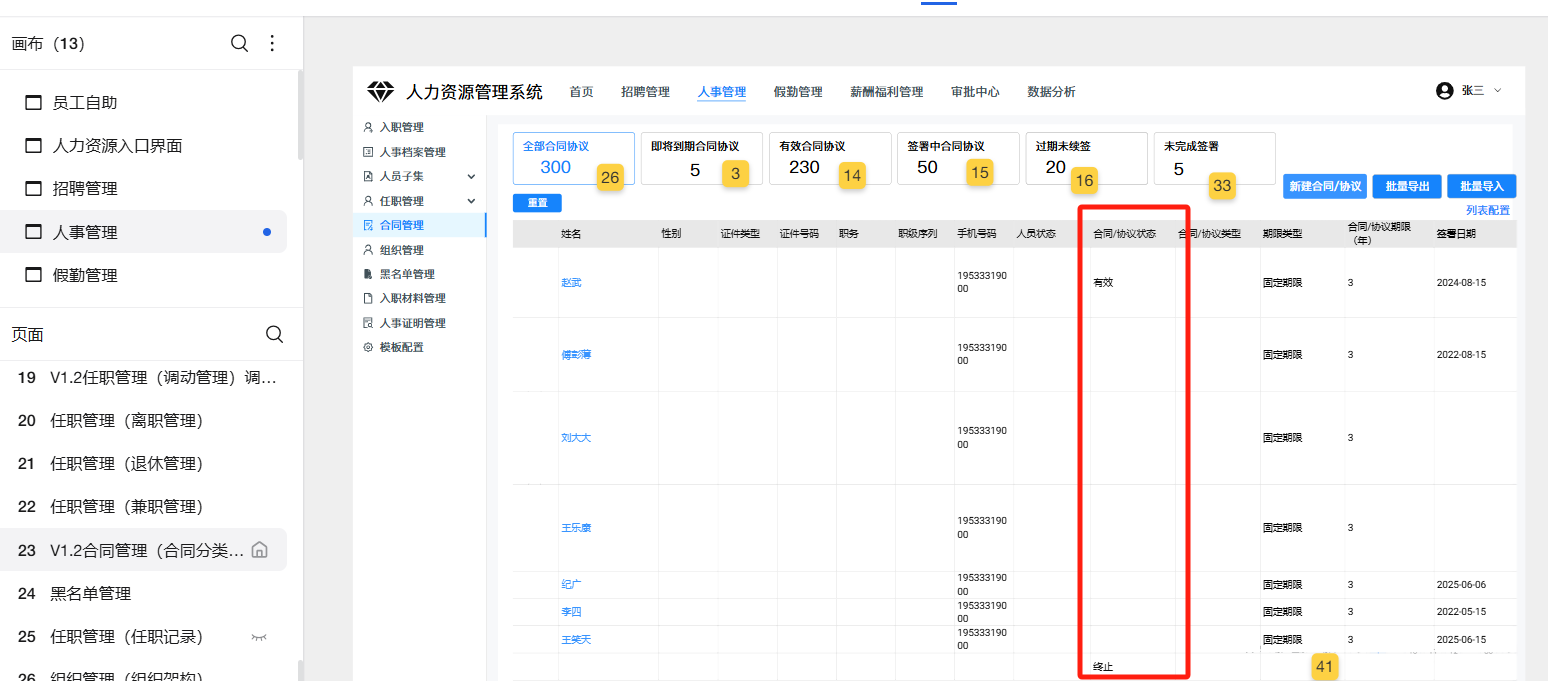Click the left panel canvas list scrollbar
1548x681 pixels.
300,115
